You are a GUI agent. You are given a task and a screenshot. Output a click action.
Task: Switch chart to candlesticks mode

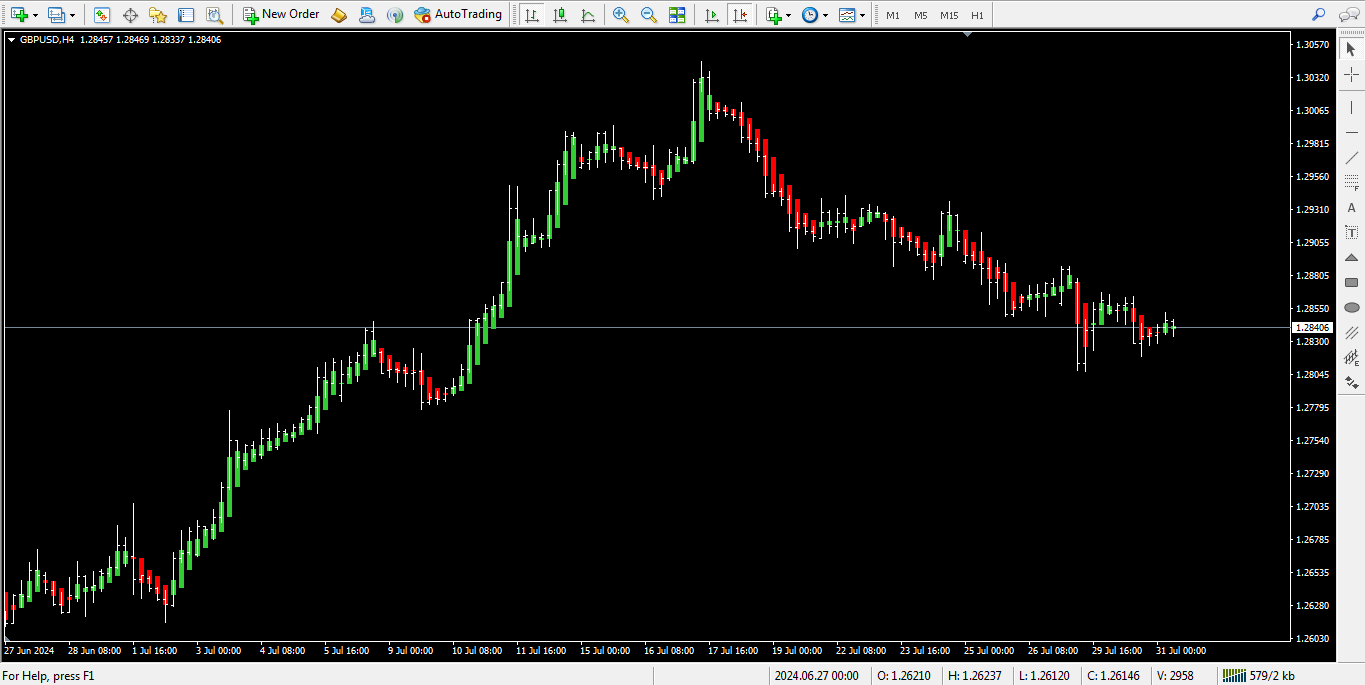[559, 15]
